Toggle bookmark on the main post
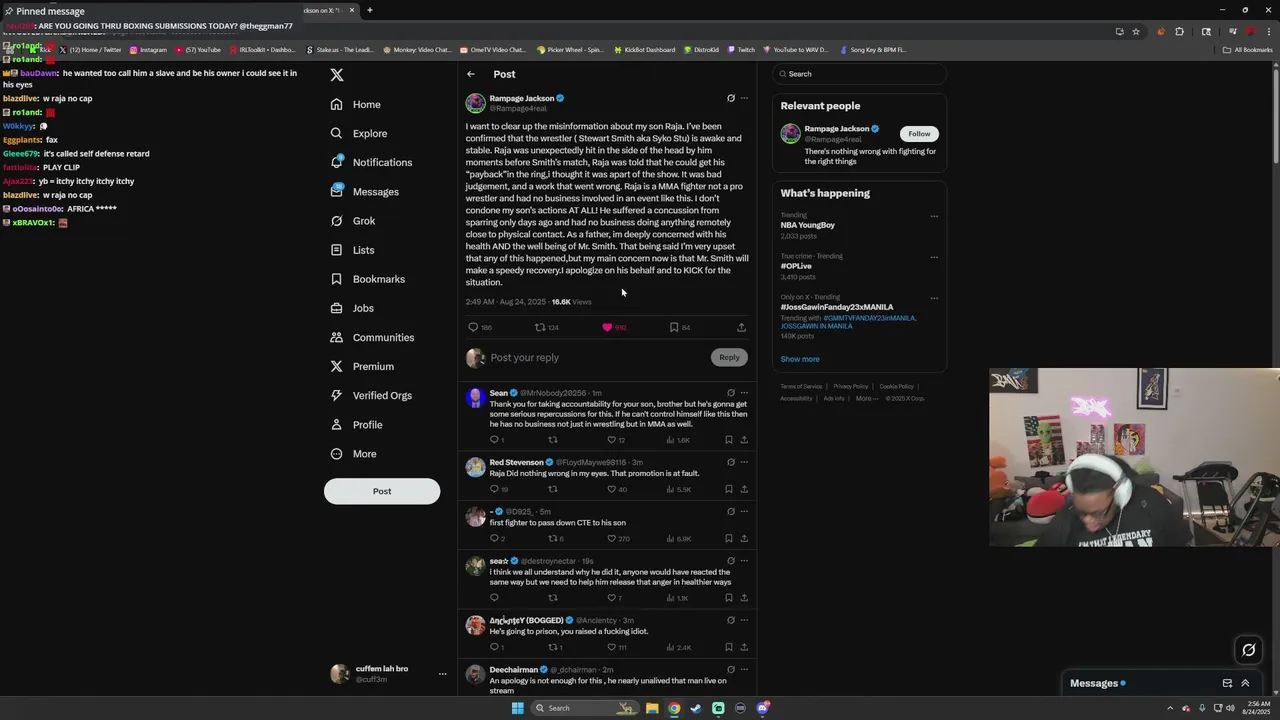 [674, 327]
